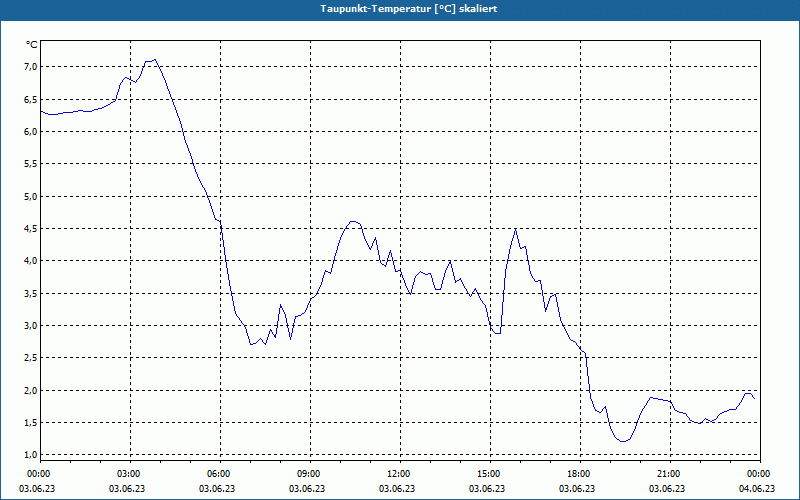This screenshot has width=800, height=500.
Task: Pick the 1,5 y-axis value
Action: coord(31,422)
